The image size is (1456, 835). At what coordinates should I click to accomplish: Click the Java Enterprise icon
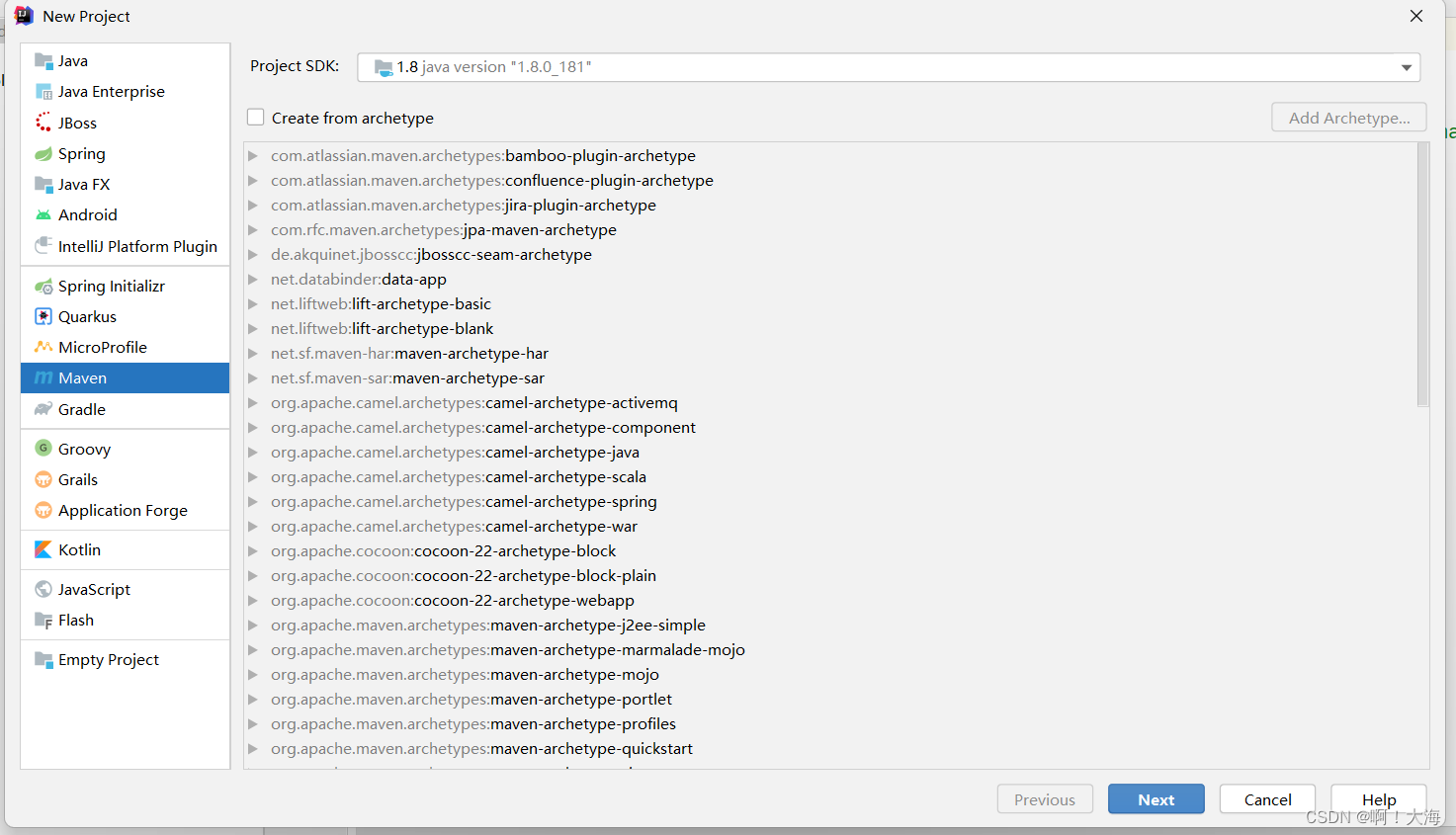[x=43, y=92]
